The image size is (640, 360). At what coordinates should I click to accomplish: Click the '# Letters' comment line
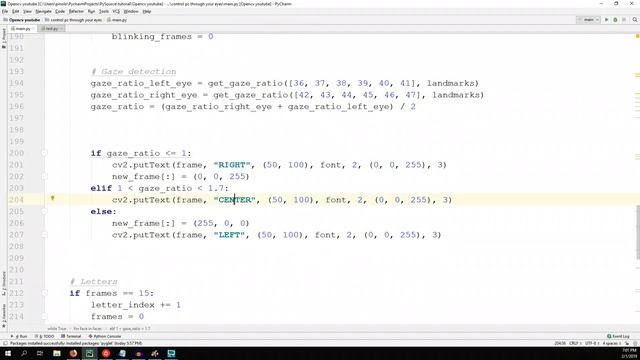93,282
